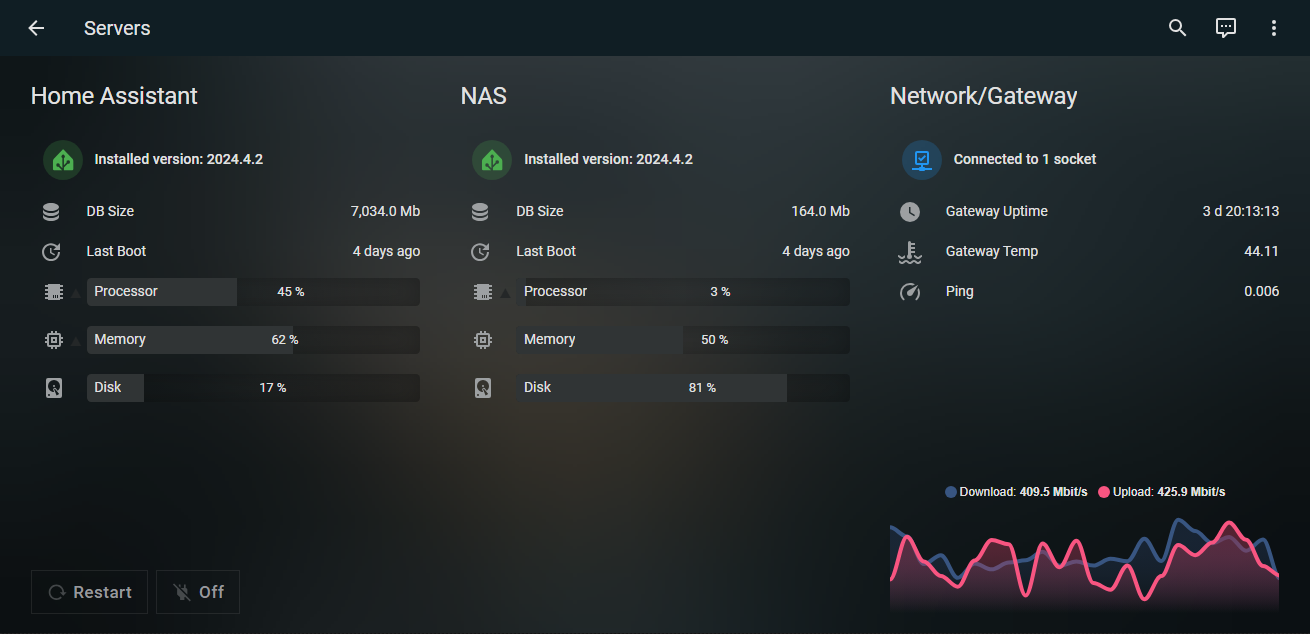Click the Home Assistant Processor chip icon
The width and height of the screenshot is (1310, 634).
click(53, 292)
